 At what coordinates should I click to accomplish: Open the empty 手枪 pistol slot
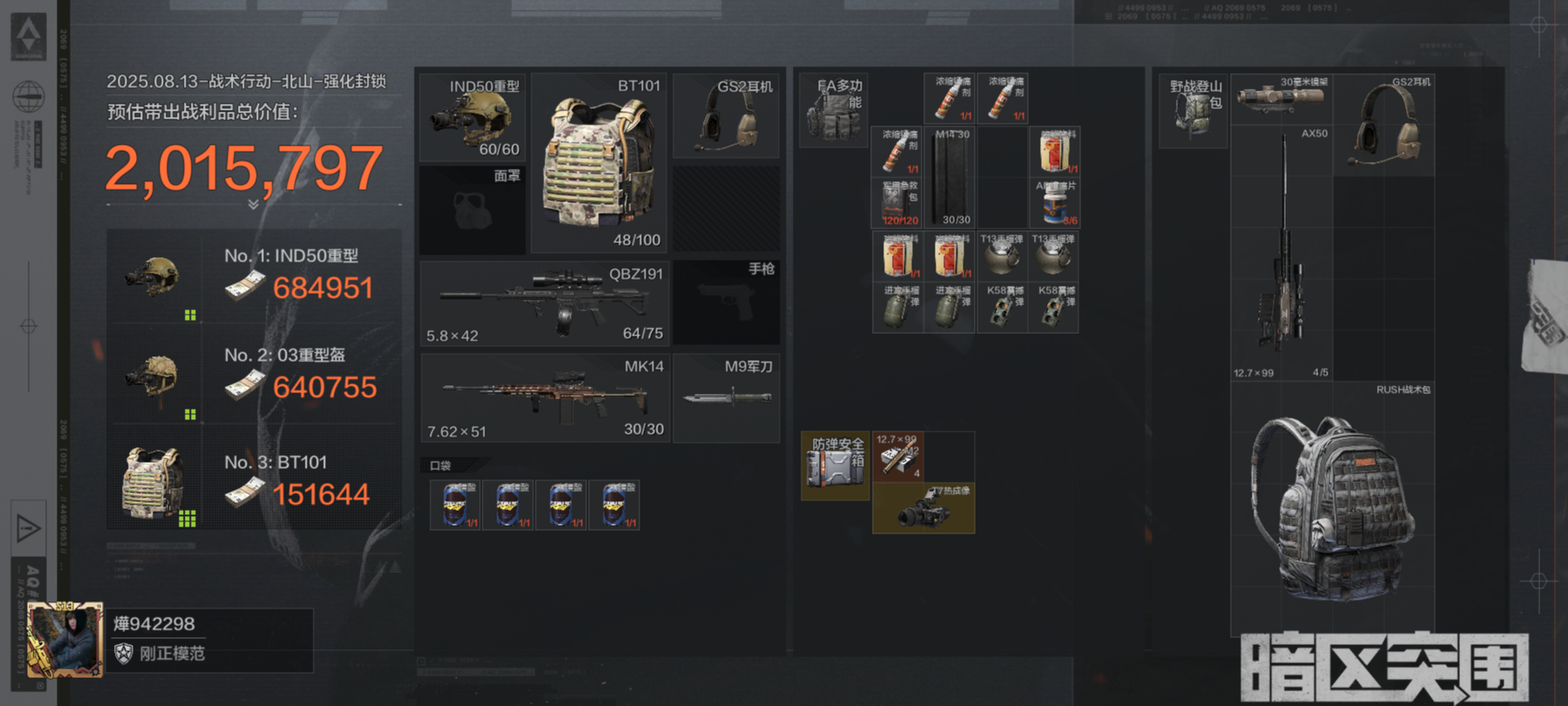click(x=726, y=302)
